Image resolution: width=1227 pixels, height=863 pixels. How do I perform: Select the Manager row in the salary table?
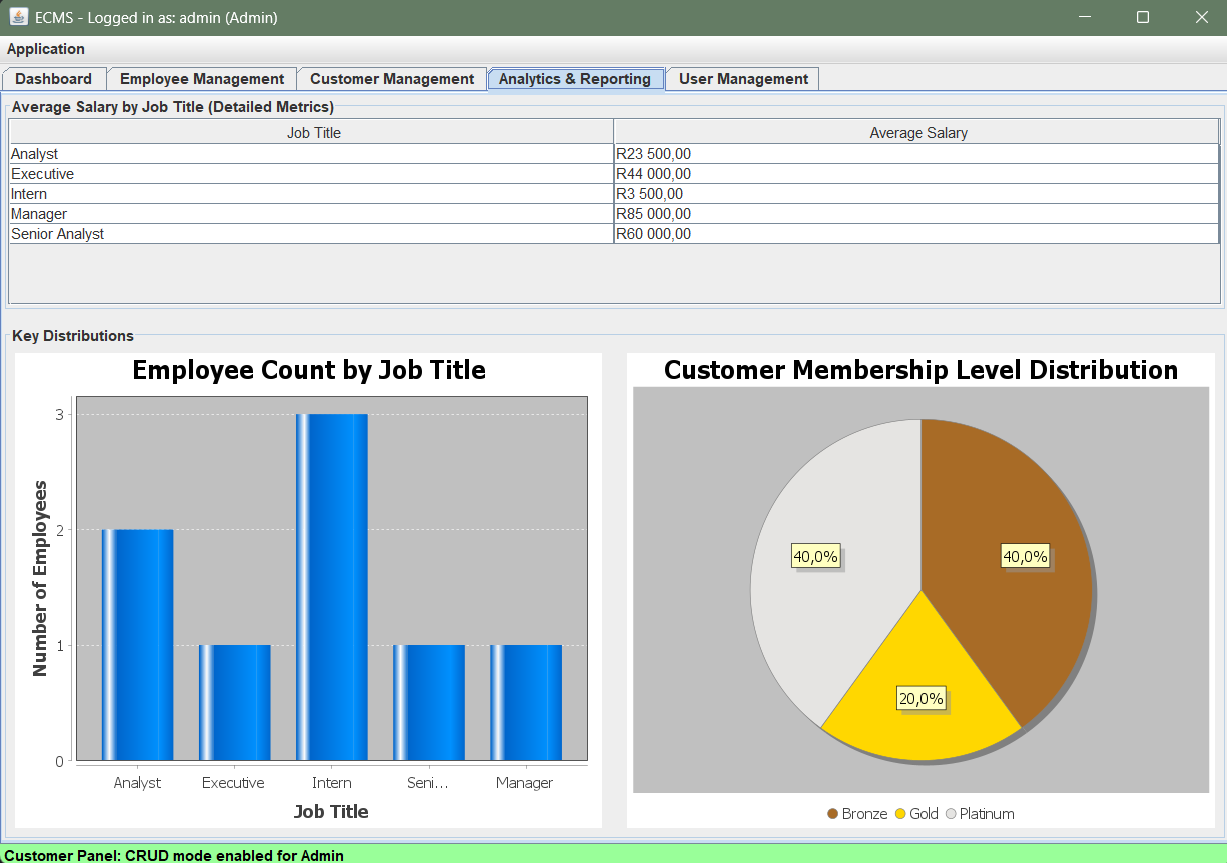click(x=300, y=213)
